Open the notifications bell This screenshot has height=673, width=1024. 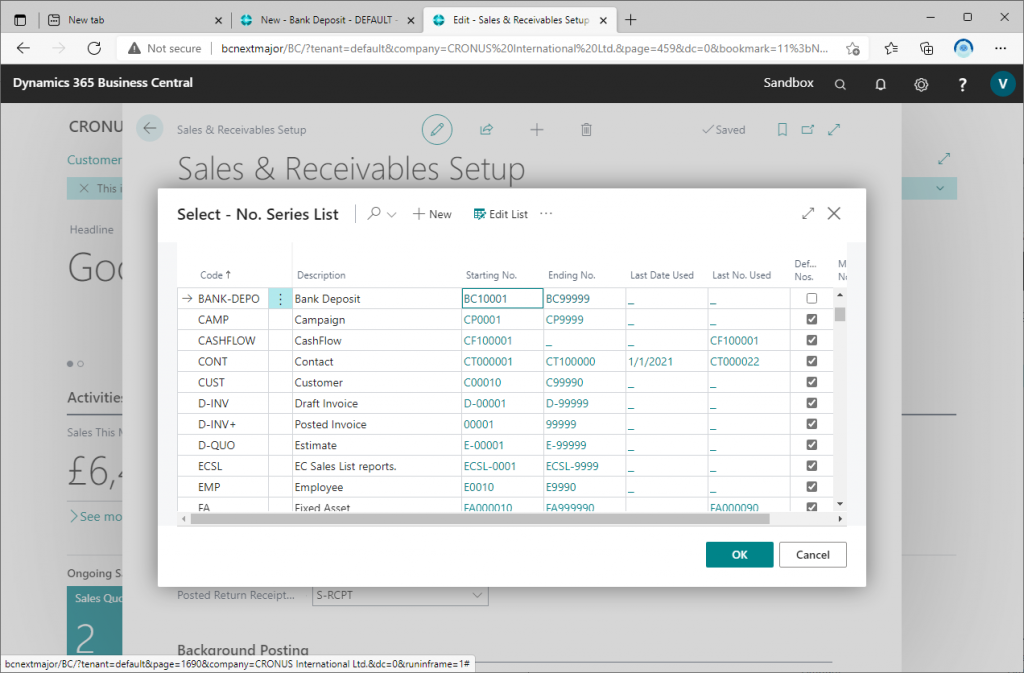click(x=880, y=84)
